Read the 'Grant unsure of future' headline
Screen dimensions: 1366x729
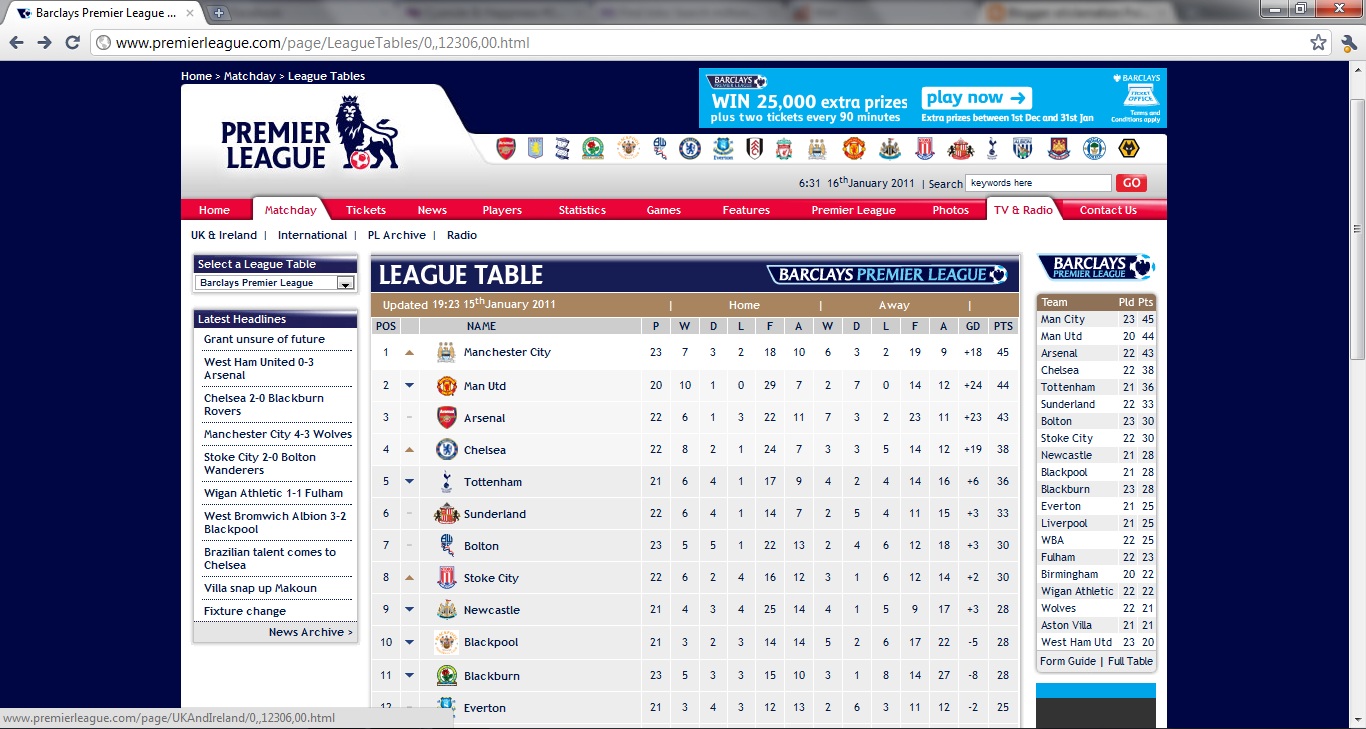click(x=264, y=339)
